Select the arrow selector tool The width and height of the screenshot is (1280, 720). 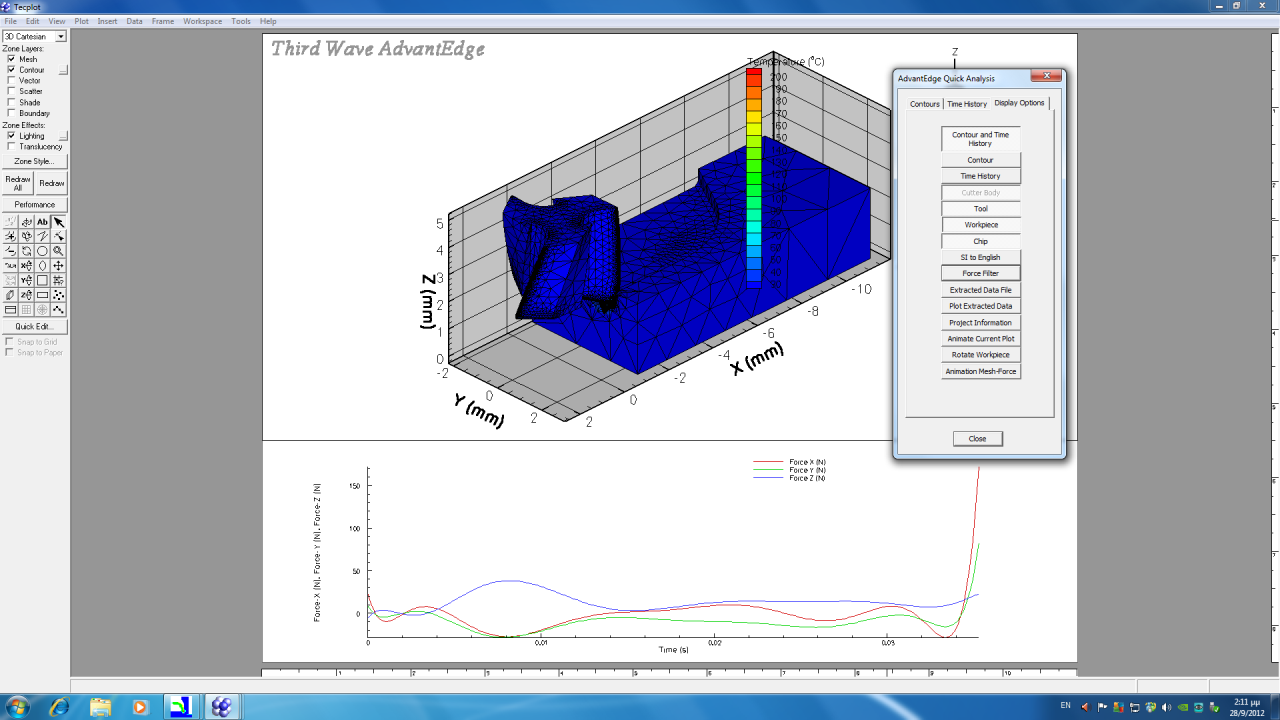coord(58,222)
